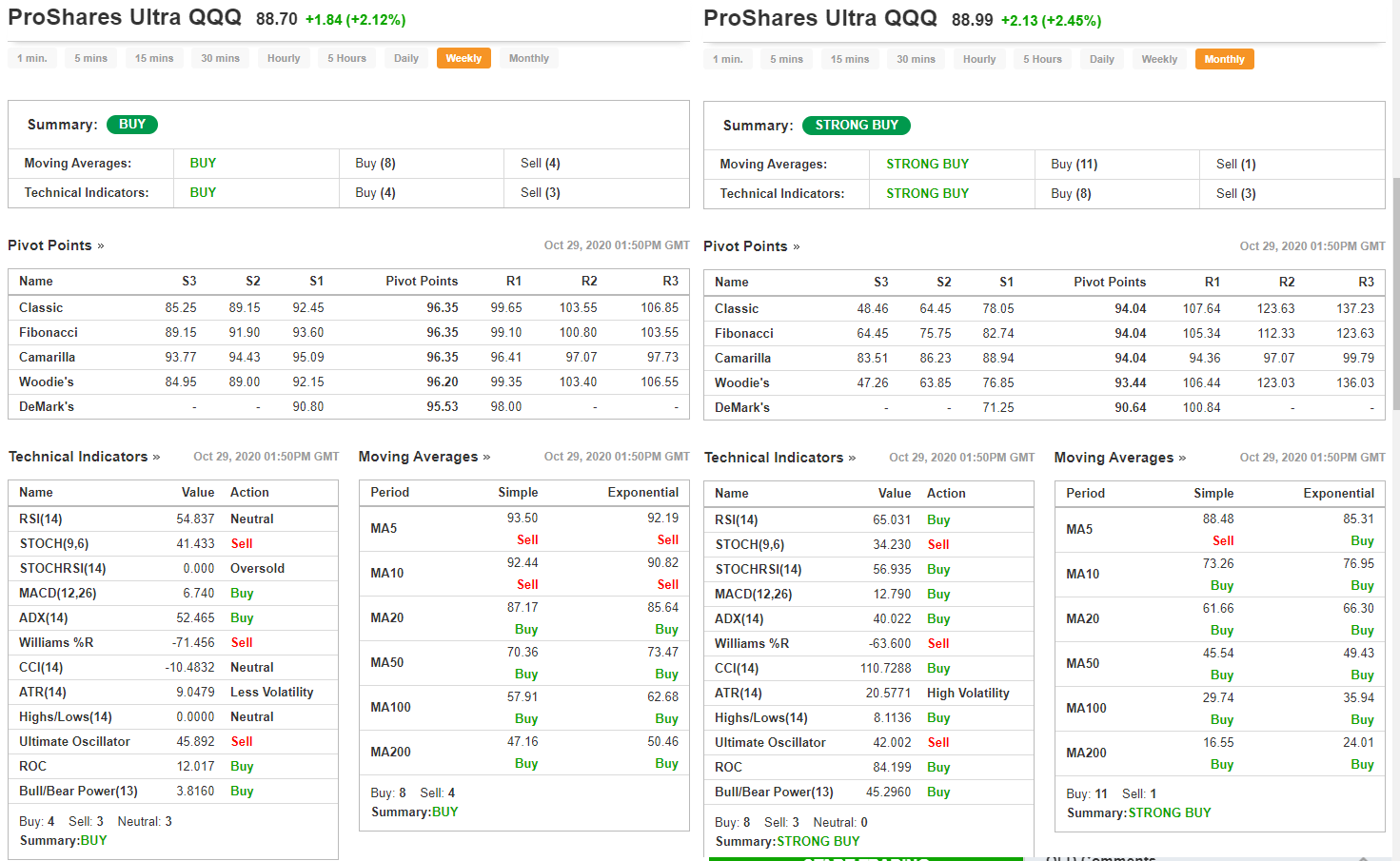This screenshot has width=1400, height=861.
Task: Select the 1 min. tab in the left panel
Action: coord(32,58)
